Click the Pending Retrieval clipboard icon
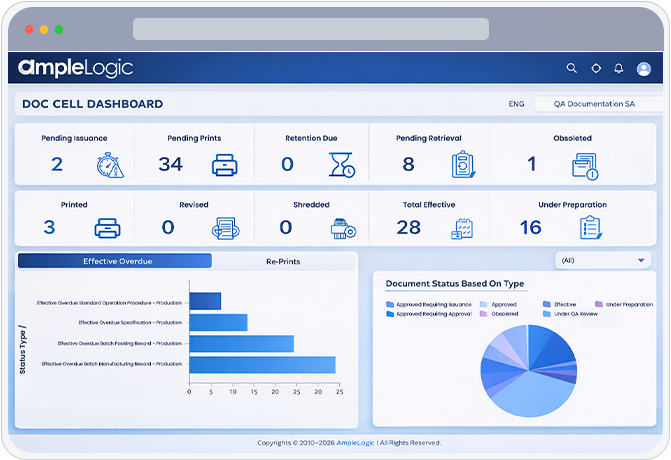 461,165
